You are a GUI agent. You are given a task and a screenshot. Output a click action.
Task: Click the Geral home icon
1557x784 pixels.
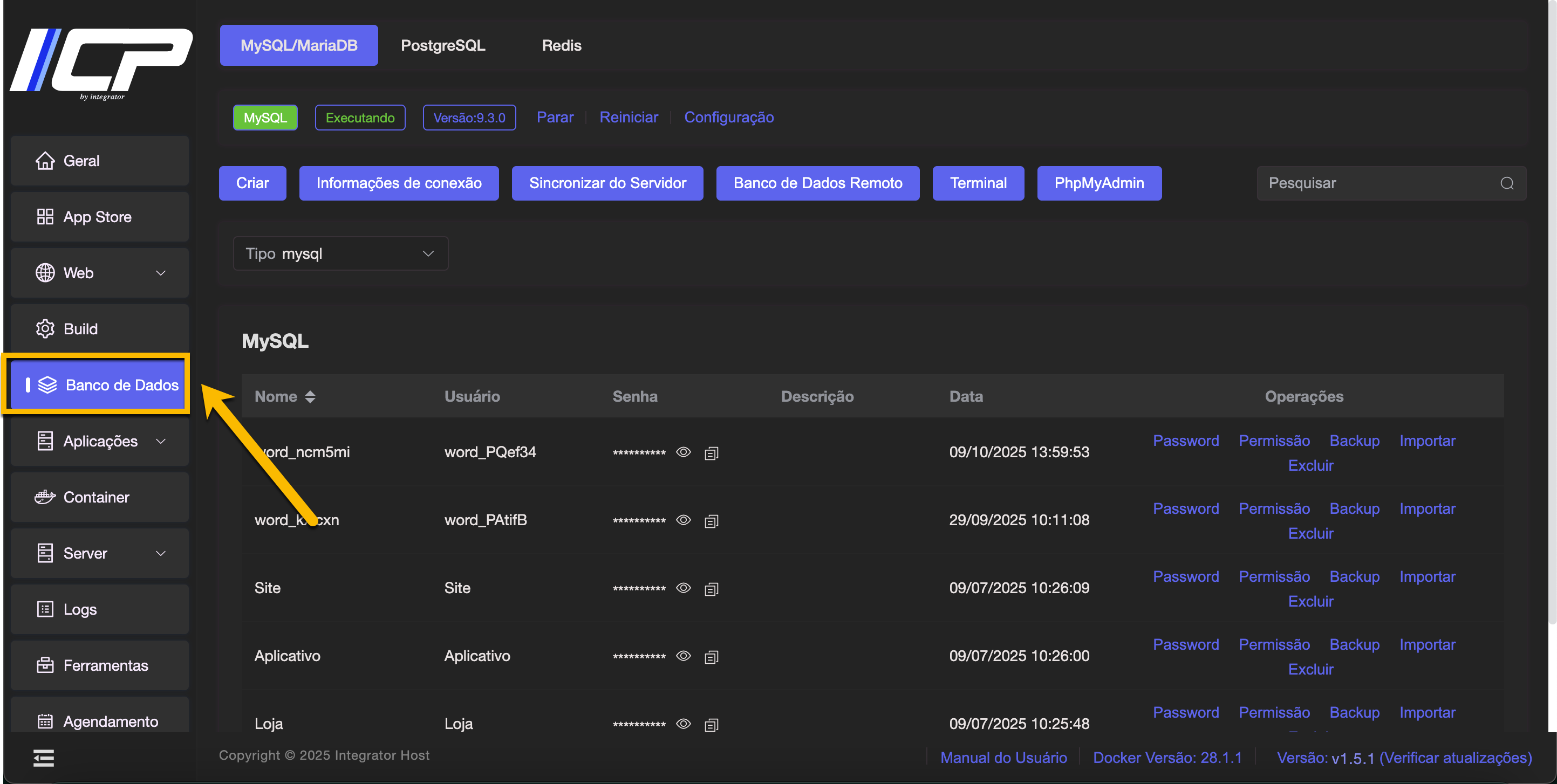45,161
